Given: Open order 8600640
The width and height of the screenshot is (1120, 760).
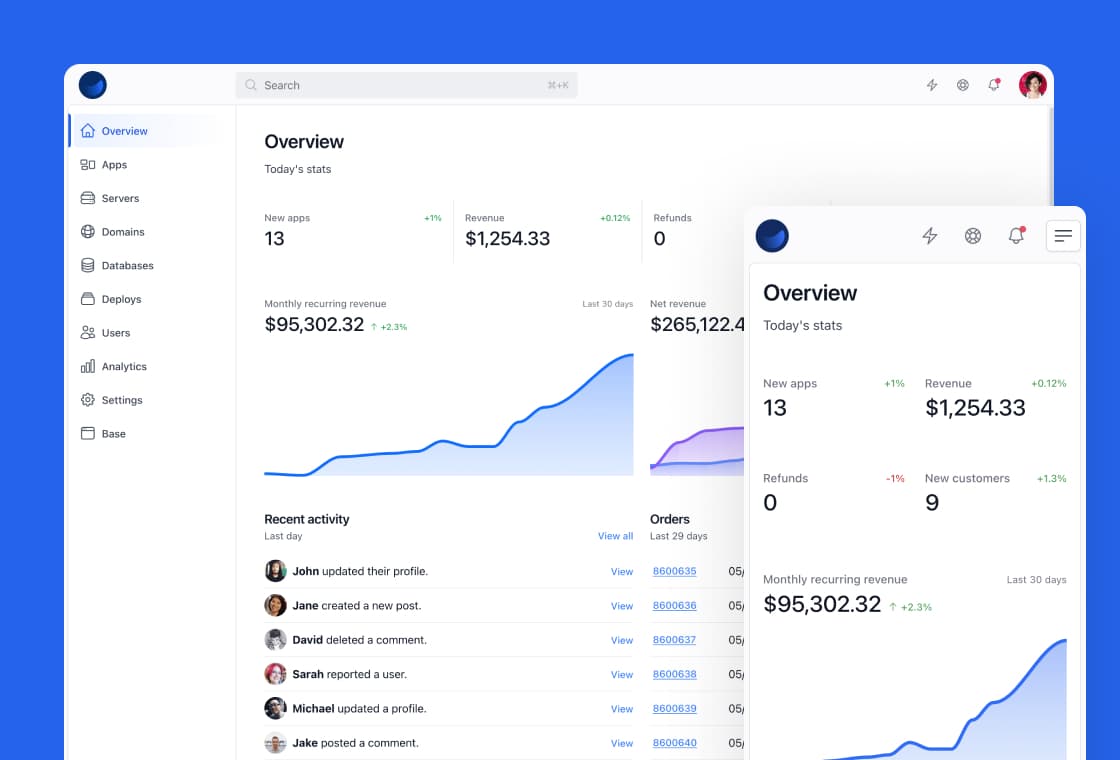Looking at the screenshot, I should tap(674, 743).
